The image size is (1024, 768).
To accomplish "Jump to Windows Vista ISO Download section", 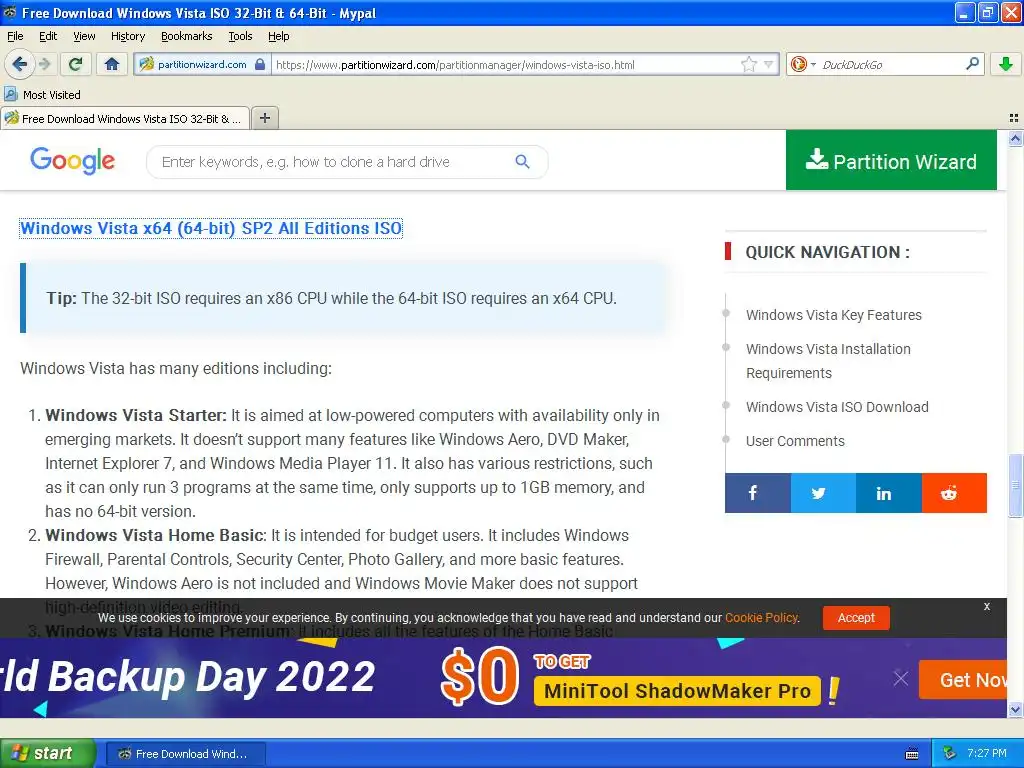I will pyautogui.click(x=837, y=407).
